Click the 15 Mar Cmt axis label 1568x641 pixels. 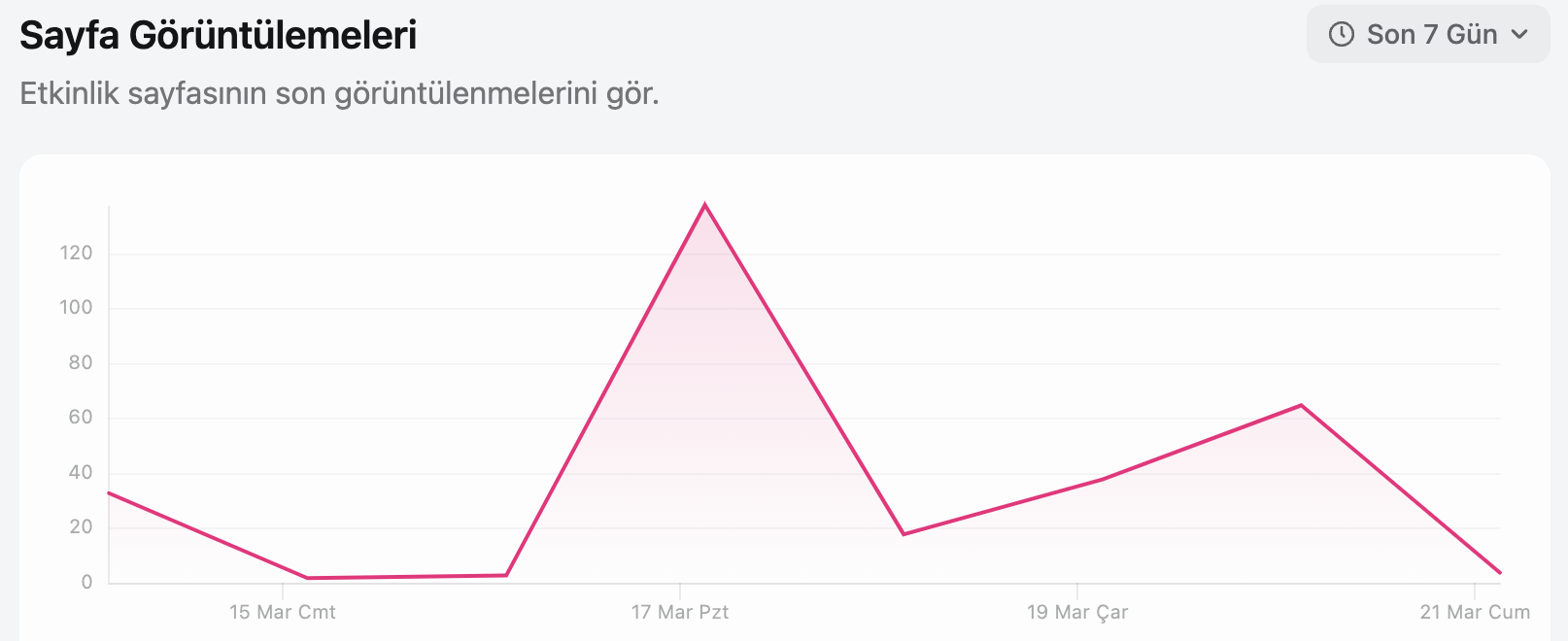pos(283,612)
